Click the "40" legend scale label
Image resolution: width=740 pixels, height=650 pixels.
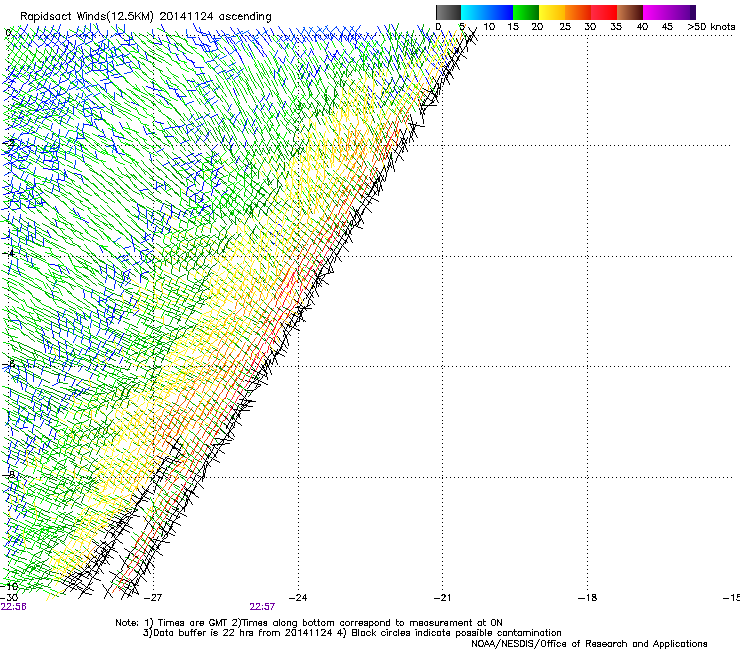click(x=642, y=27)
